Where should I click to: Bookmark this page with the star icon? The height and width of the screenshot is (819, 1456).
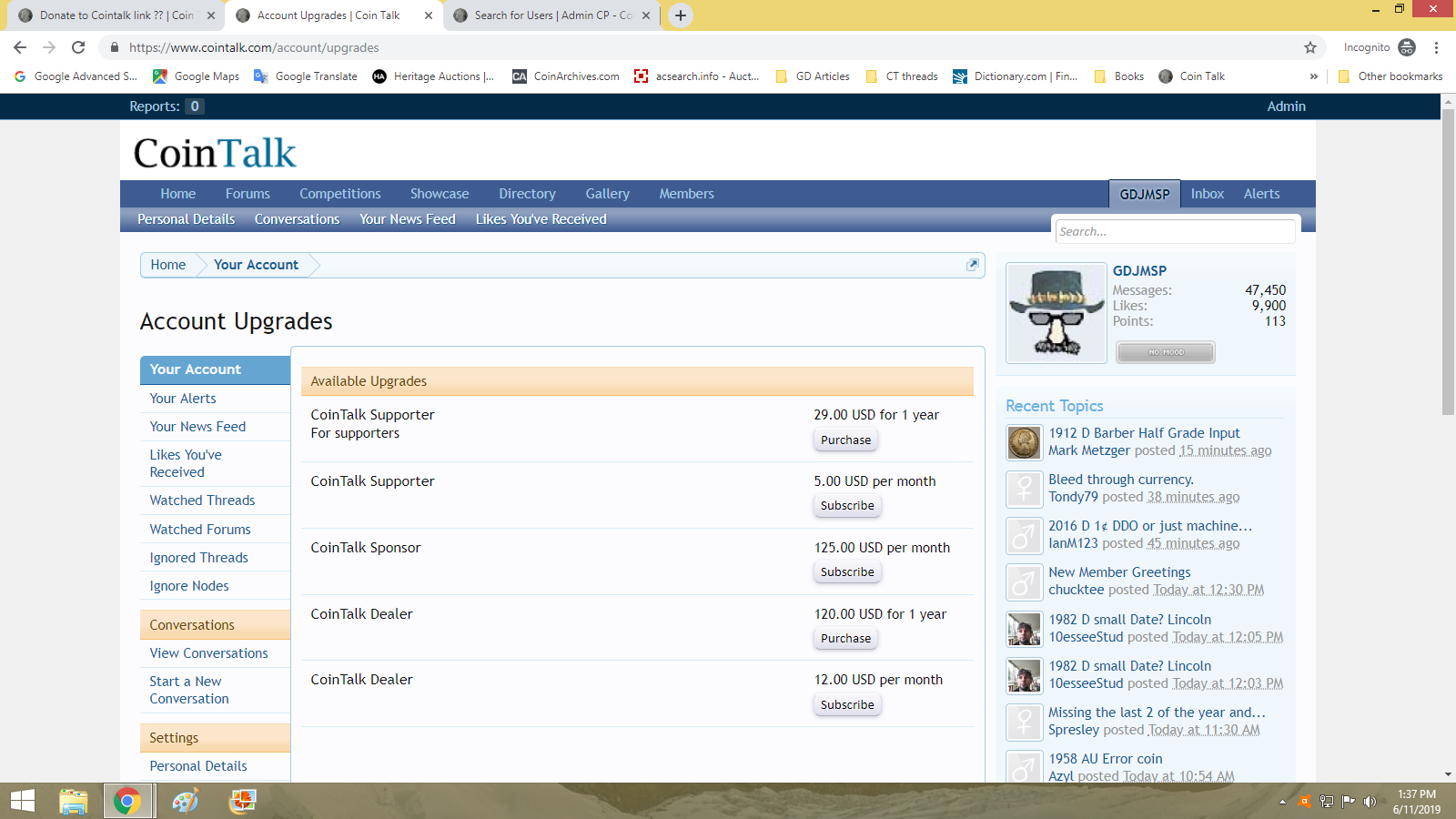tap(1310, 47)
